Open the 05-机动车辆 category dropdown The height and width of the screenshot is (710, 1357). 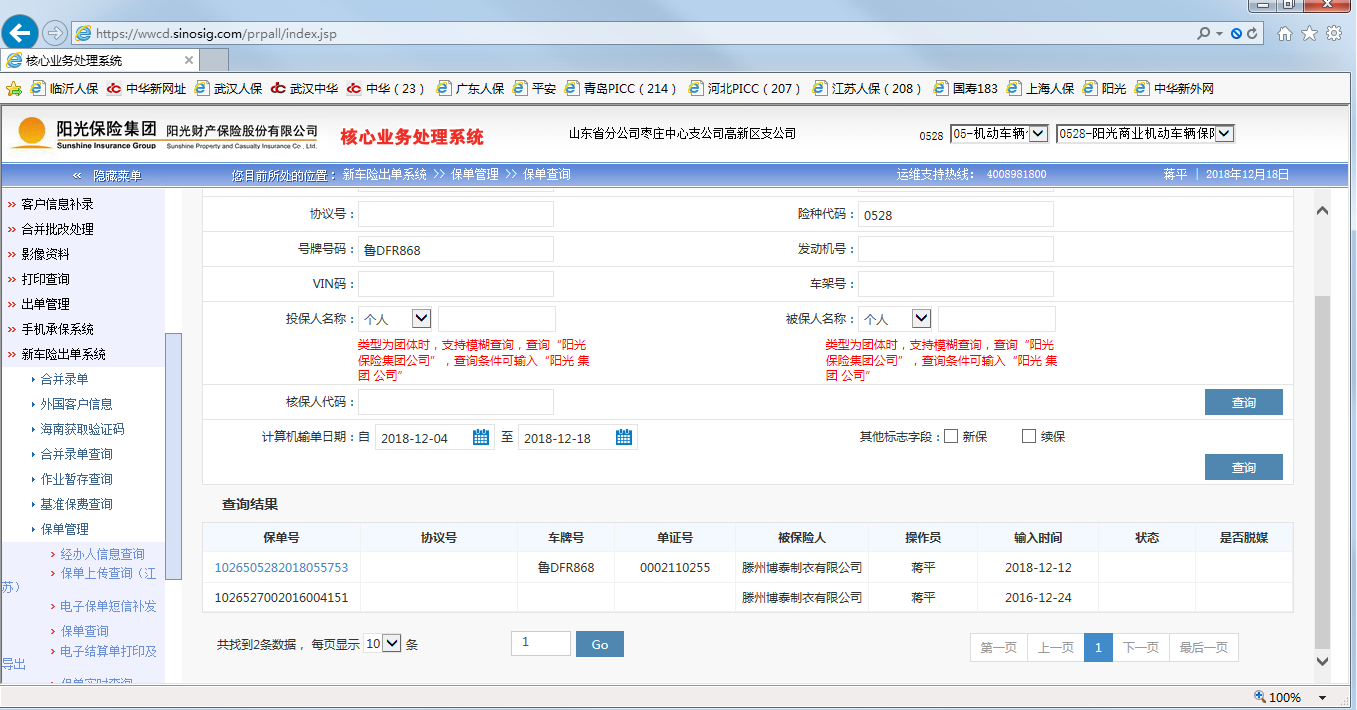[1037, 133]
